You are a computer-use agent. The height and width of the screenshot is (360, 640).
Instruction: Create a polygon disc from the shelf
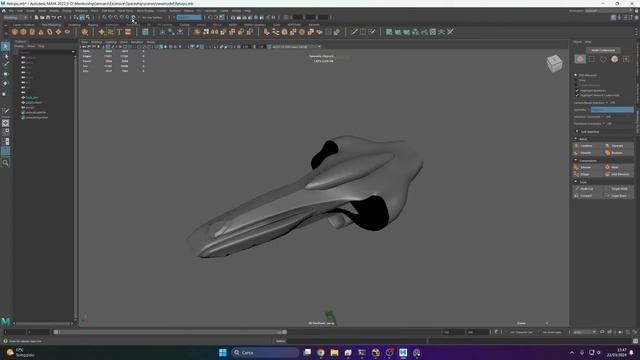67,32
